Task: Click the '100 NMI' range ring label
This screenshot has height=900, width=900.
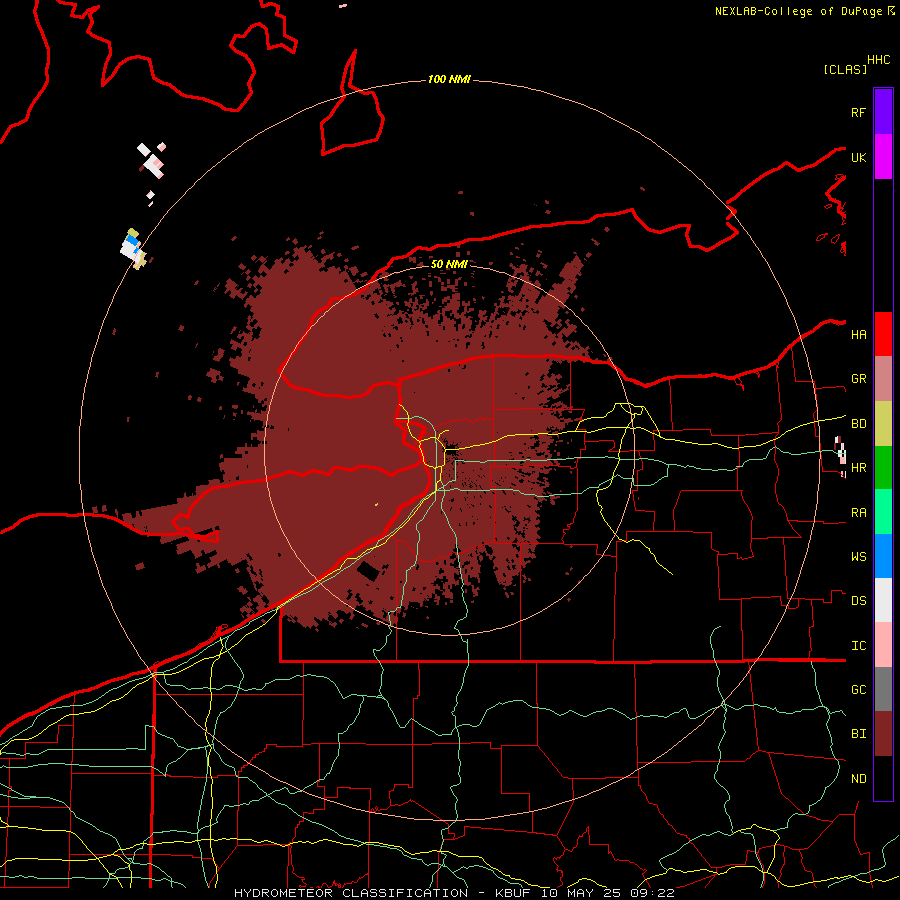Action: pyautogui.click(x=449, y=79)
